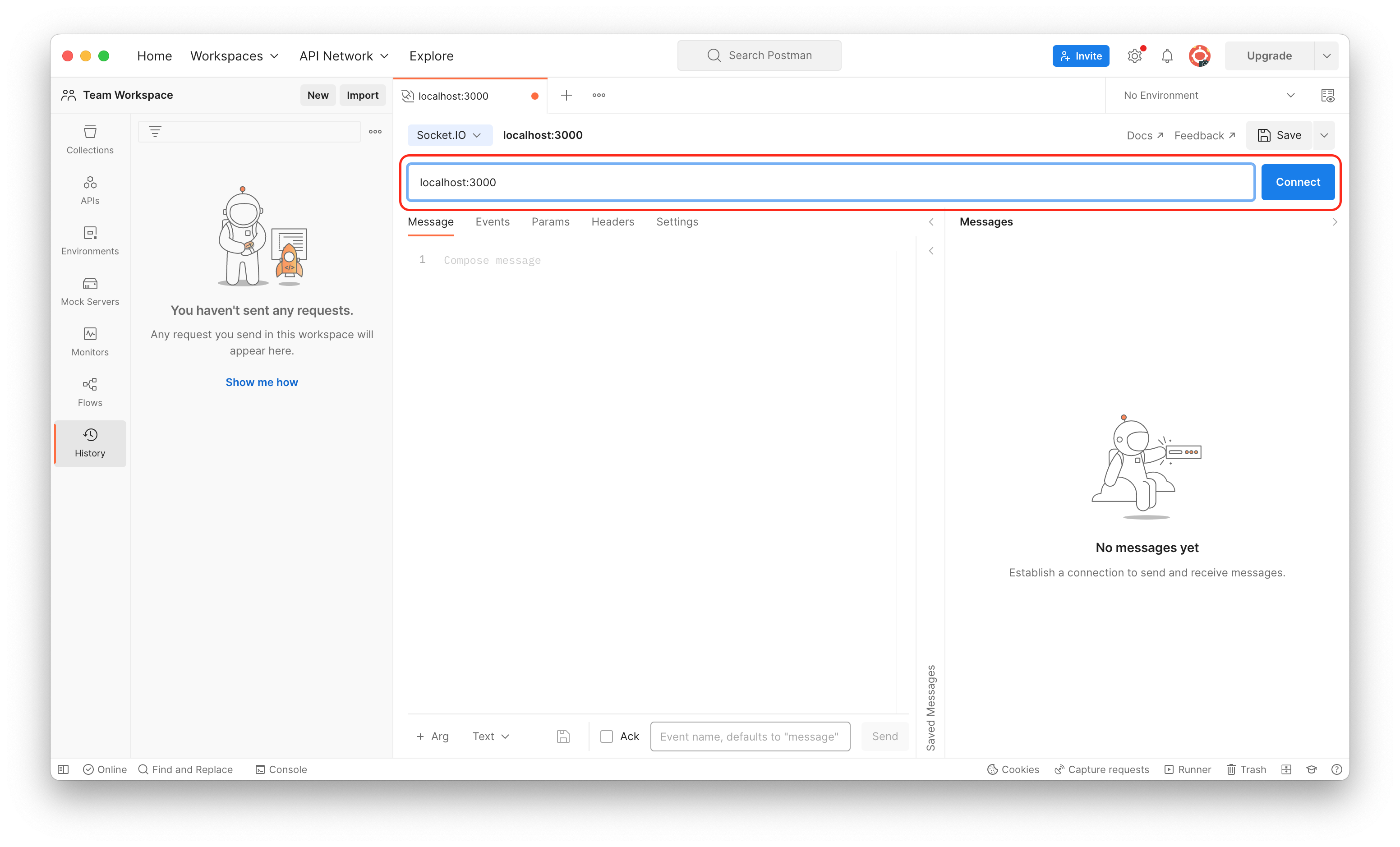Go to Mock Servers in sidebar
Viewport: 1400px width, 847px height.
(x=90, y=291)
